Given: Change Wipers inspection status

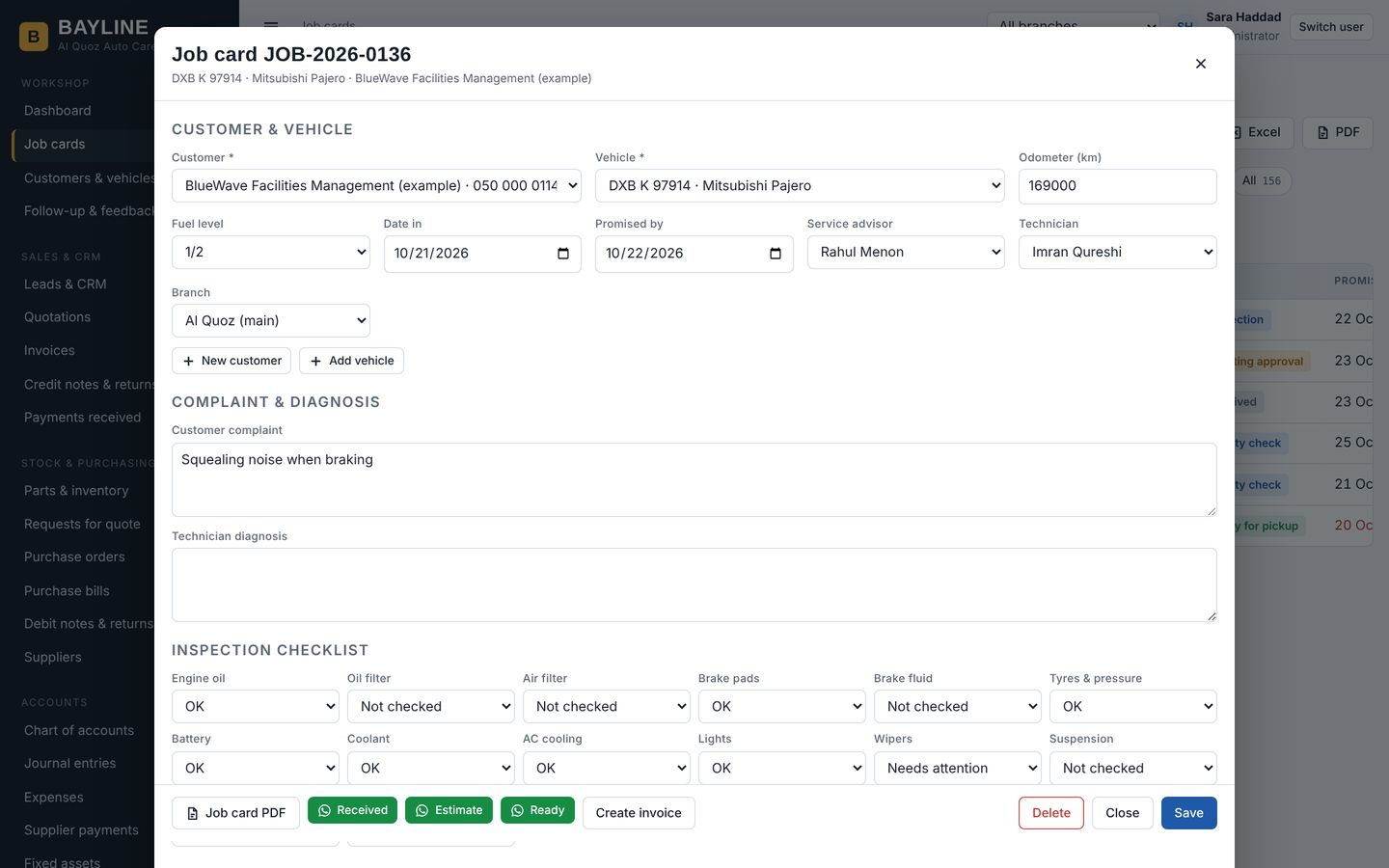Looking at the screenshot, I should coord(958,769).
